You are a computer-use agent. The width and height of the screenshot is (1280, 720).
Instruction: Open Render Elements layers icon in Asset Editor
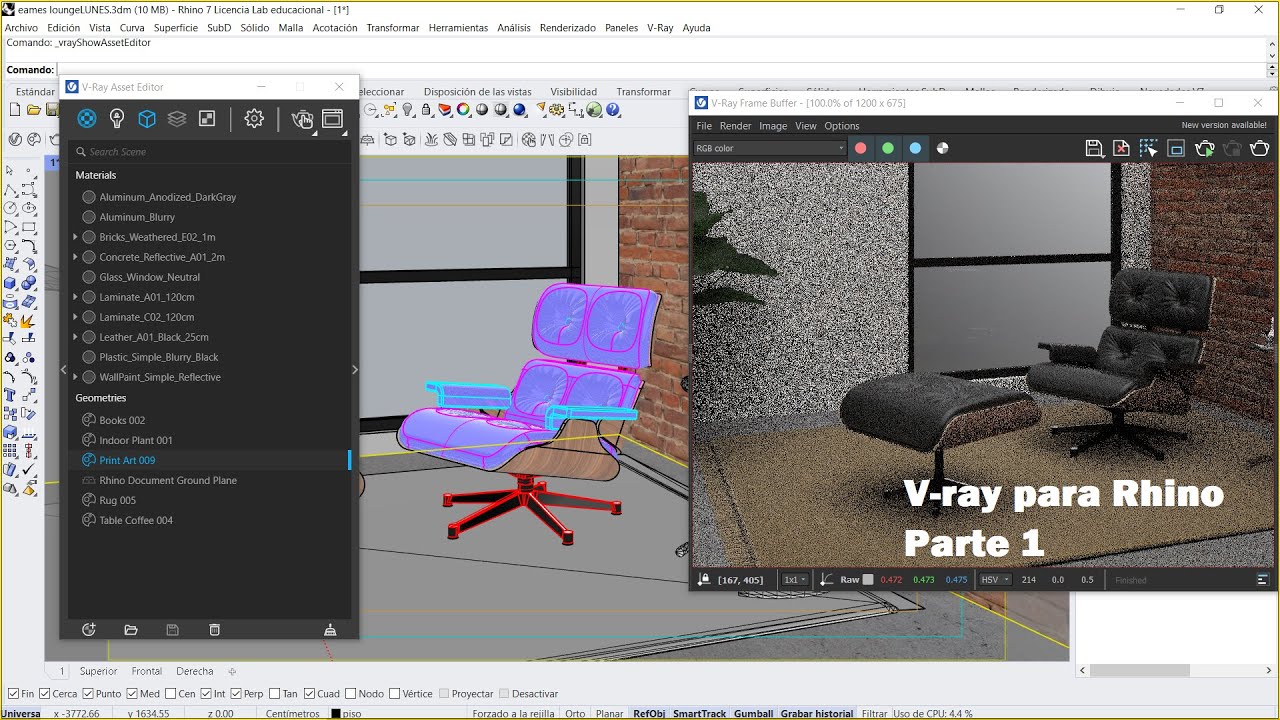coord(177,119)
